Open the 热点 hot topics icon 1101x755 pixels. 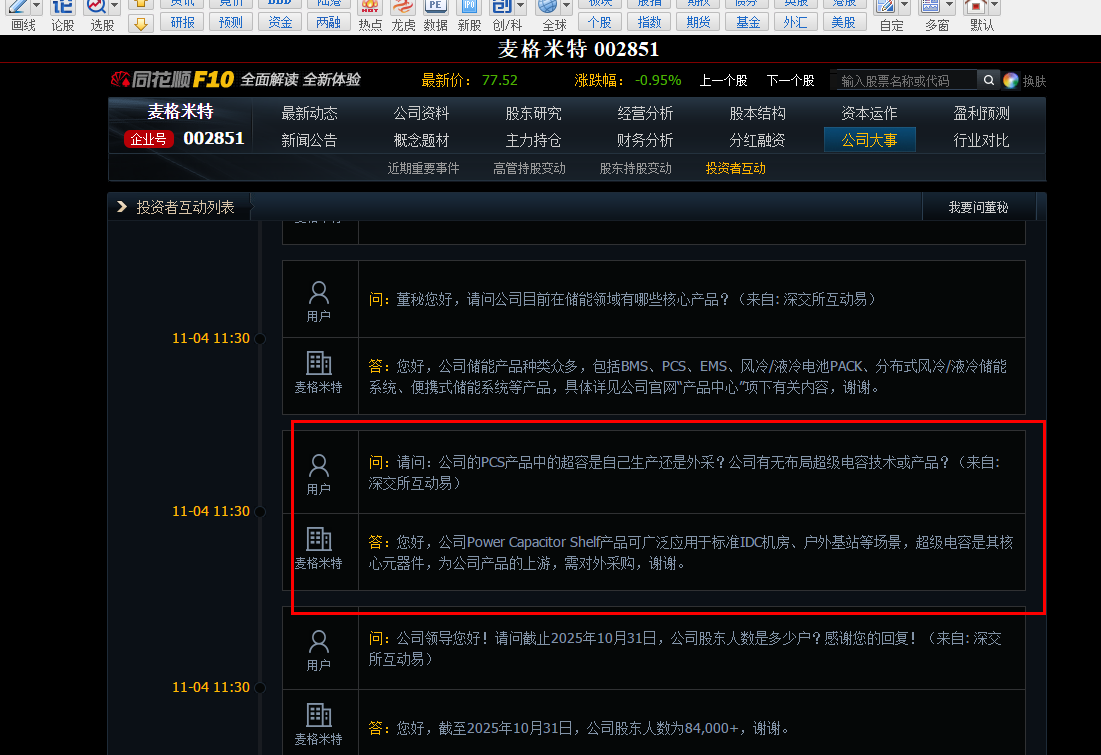[x=369, y=8]
